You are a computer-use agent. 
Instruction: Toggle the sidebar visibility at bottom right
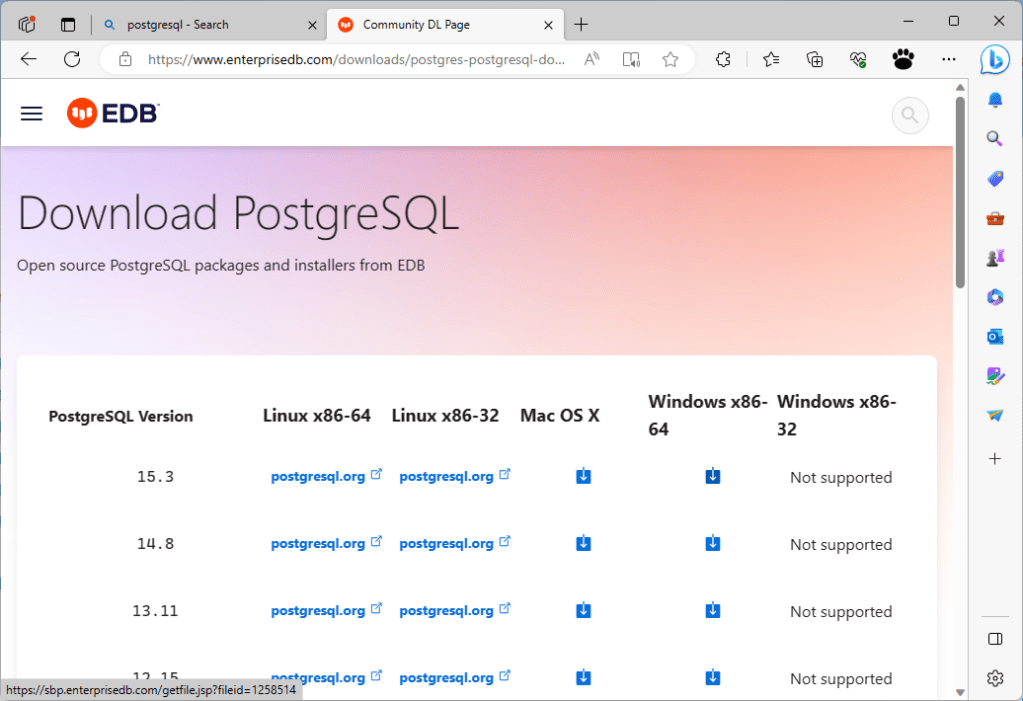994,639
